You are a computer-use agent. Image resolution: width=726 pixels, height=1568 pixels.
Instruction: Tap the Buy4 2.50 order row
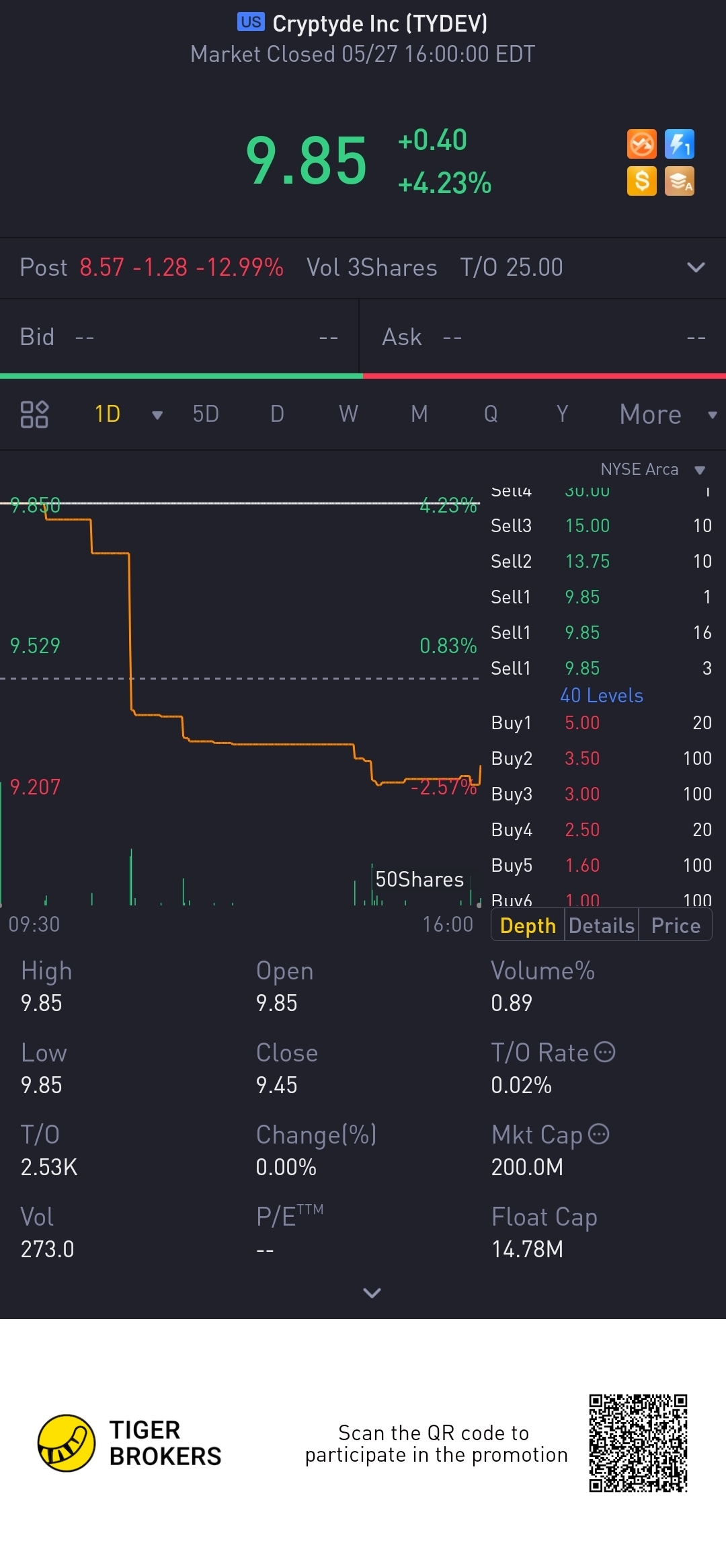point(601,829)
